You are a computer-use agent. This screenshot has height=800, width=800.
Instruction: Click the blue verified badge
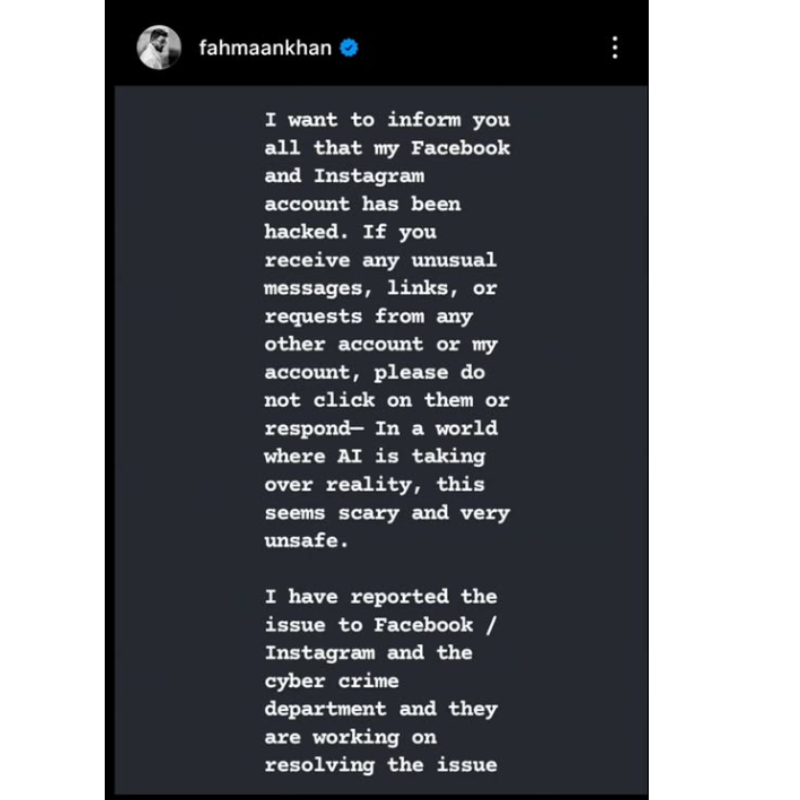pyautogui.click(x=351, y=47)
